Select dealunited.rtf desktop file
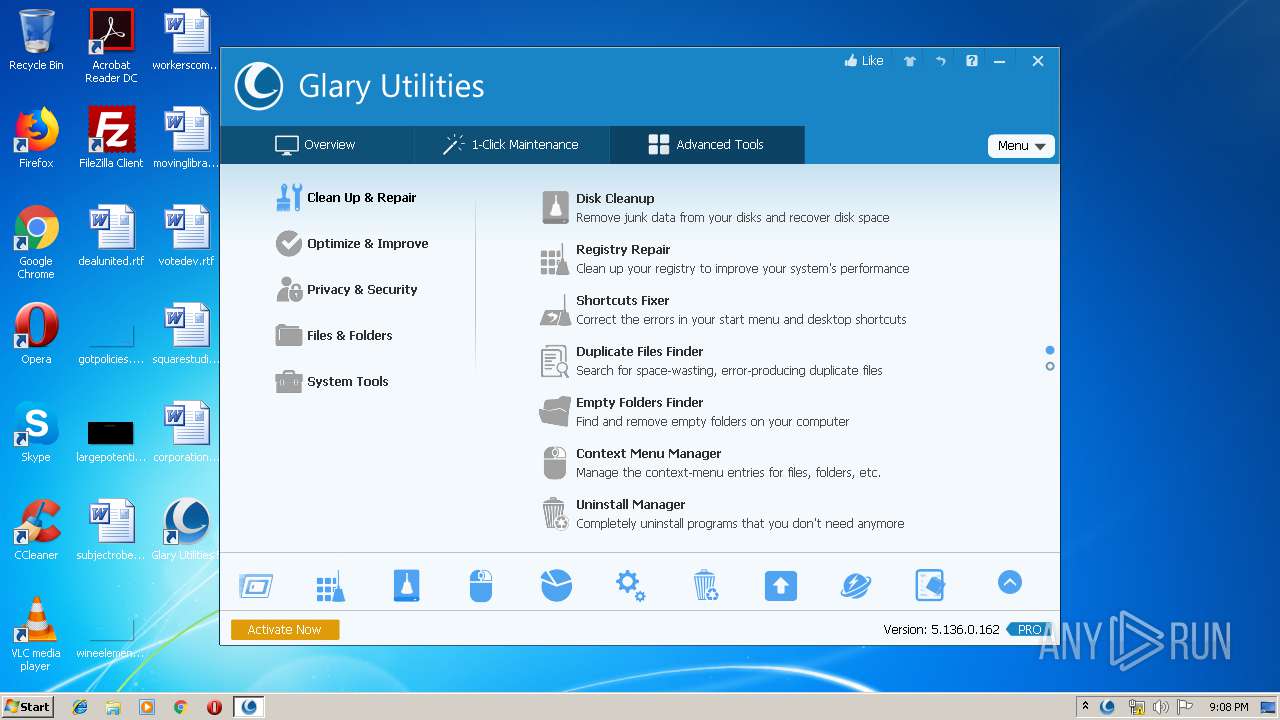Screen dimensions: 1280x720 [x=111, y=236]
